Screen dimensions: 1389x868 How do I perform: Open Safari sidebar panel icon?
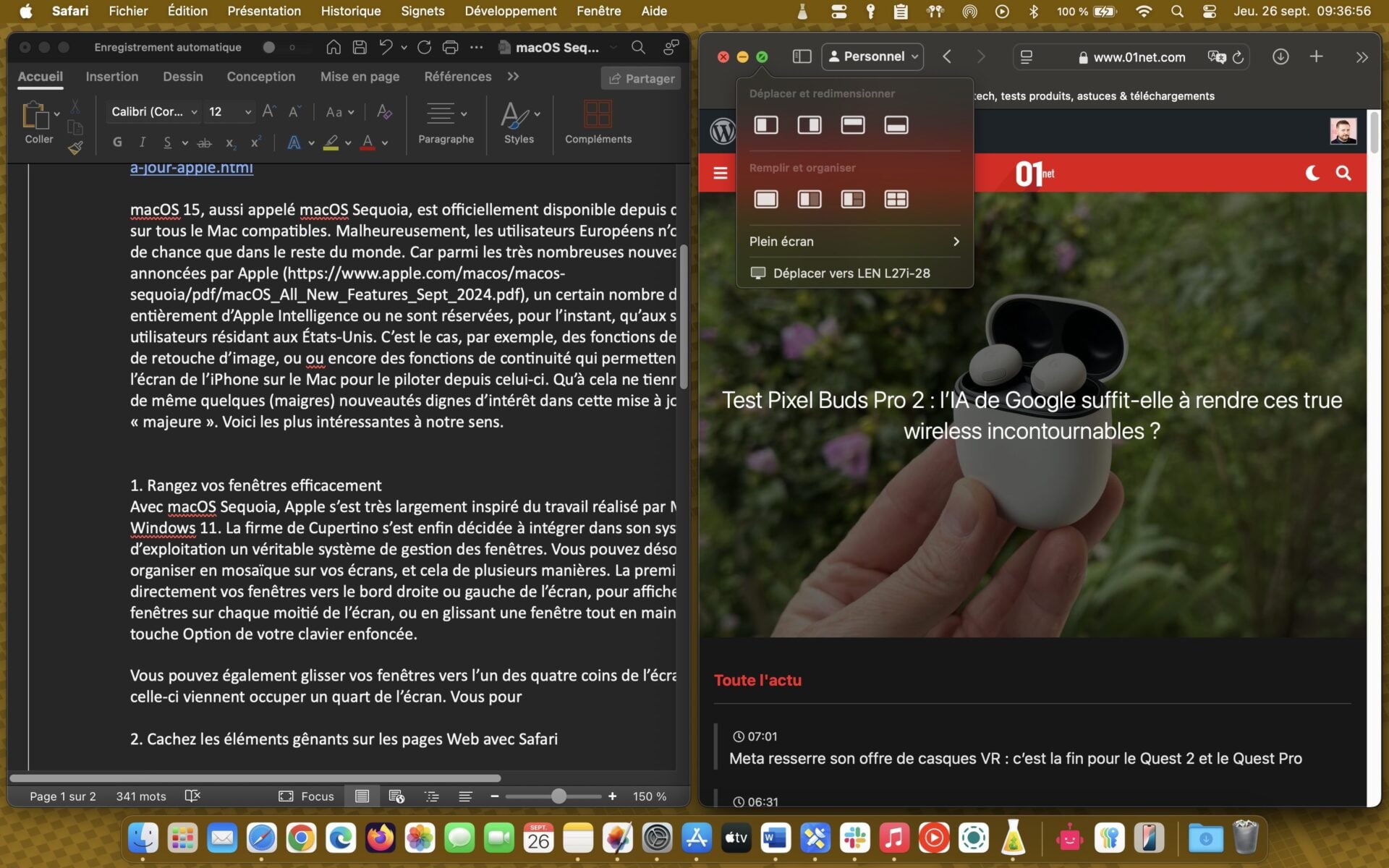[x=802, y=56]
